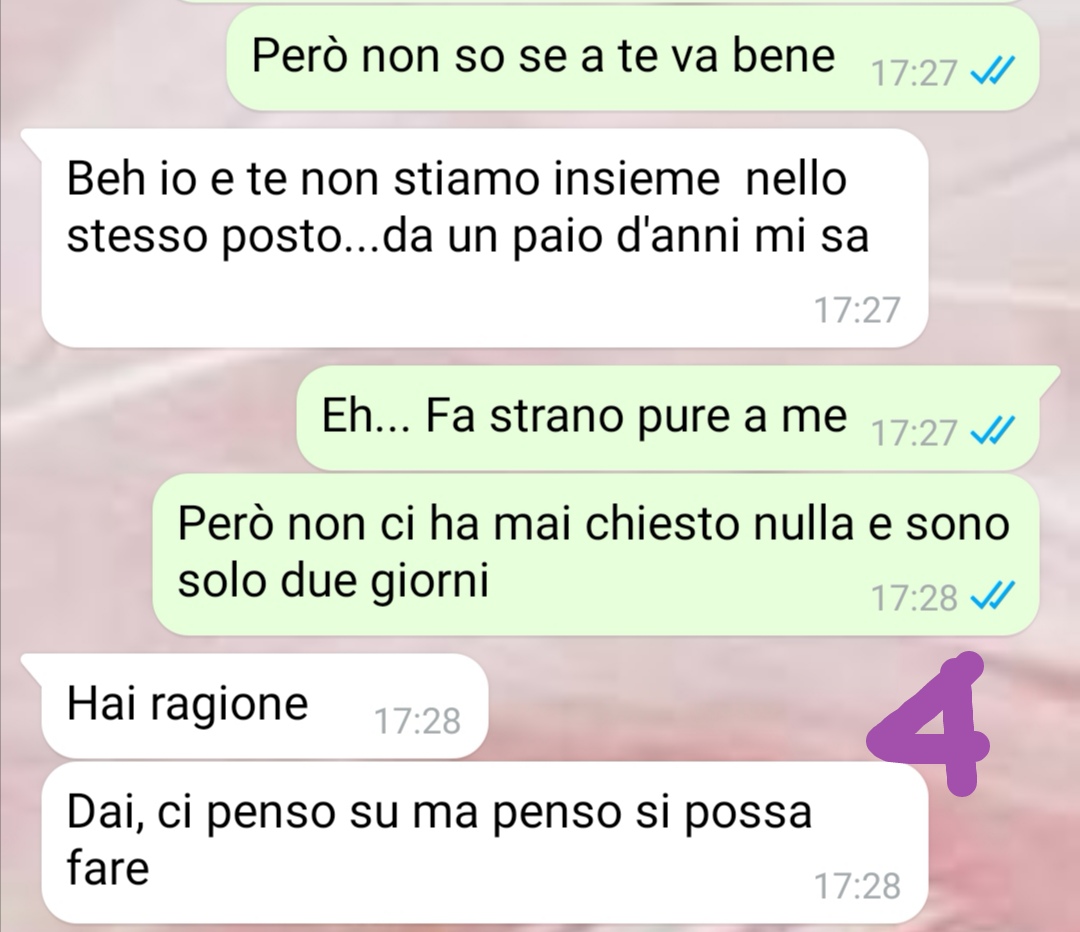Tap the 'Però non so se a te va bene' message
This screenshot has height=932, width=1080.
(632, 59)
